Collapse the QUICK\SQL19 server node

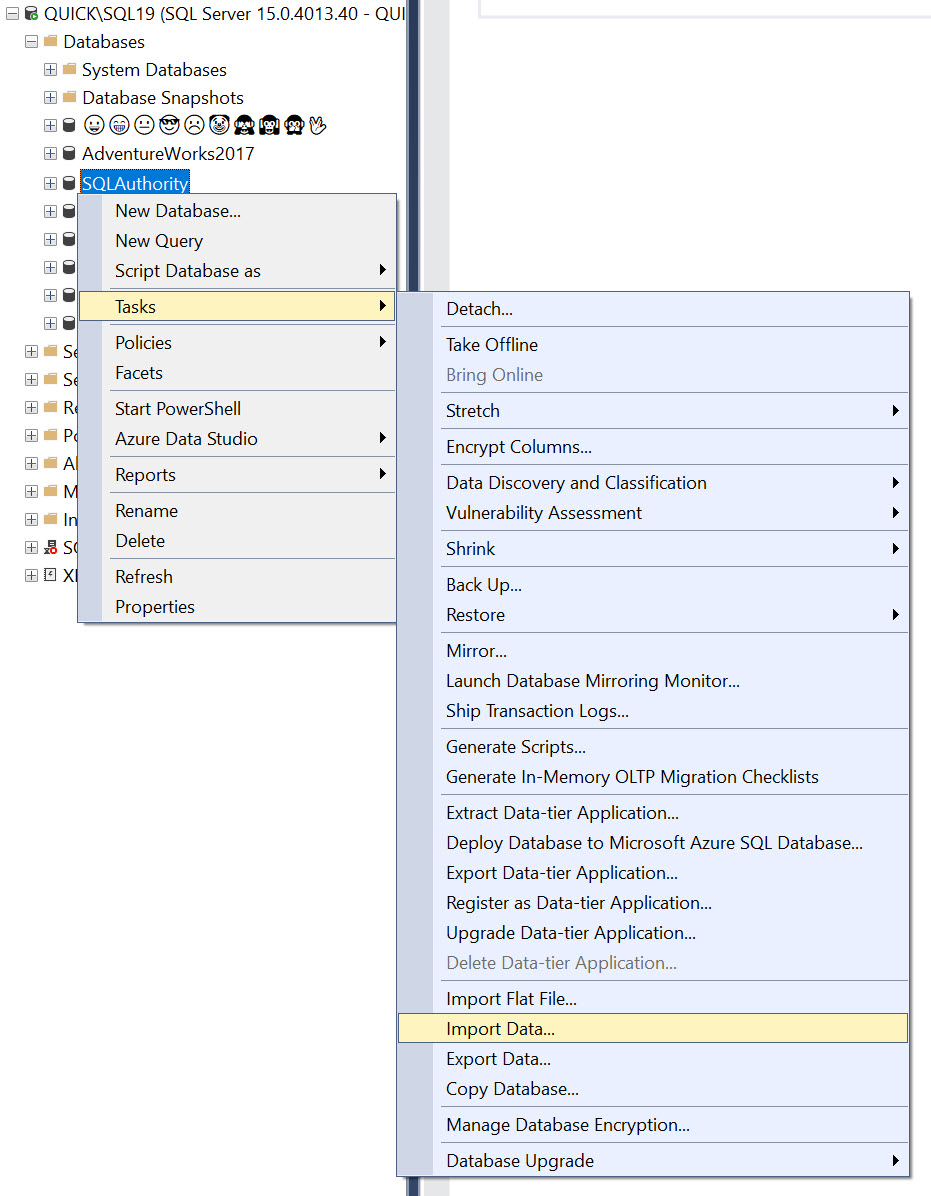click(x=12, y=14)
